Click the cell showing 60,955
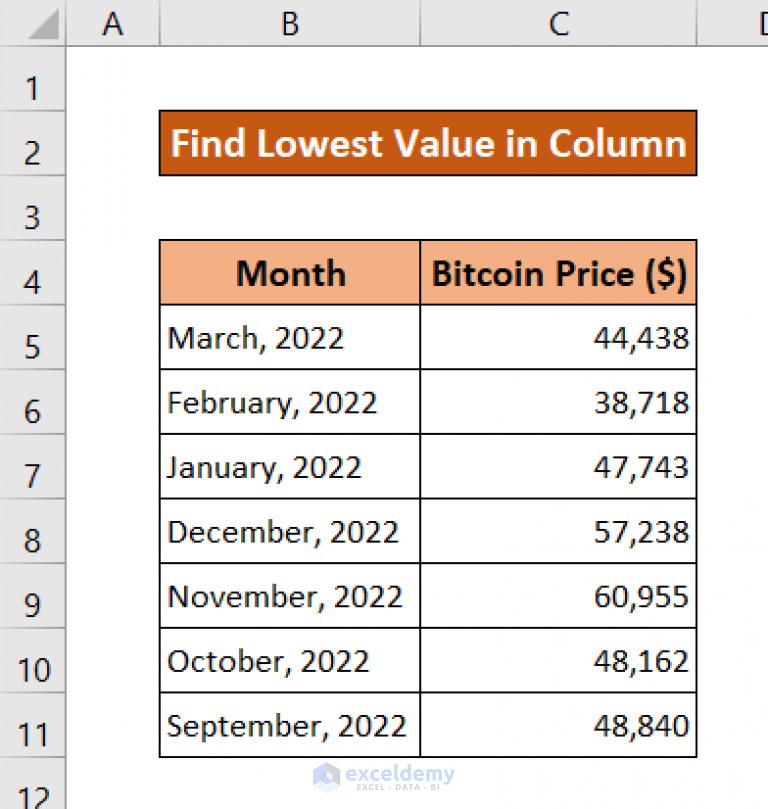This screenshot has height=809, width=768. (558, 596)
